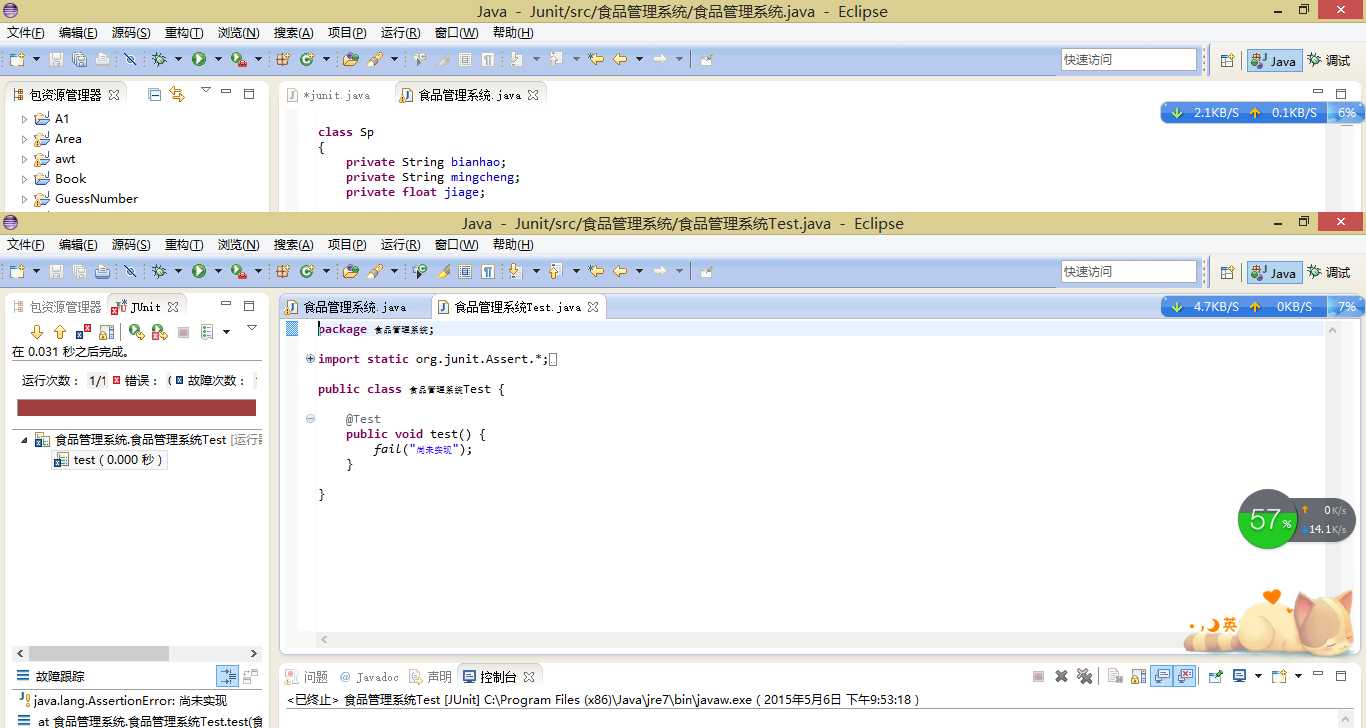Click New Java Class icon in lower toolbar
Viewport: 1366px width, 728px height.
[x=307, y=271]
